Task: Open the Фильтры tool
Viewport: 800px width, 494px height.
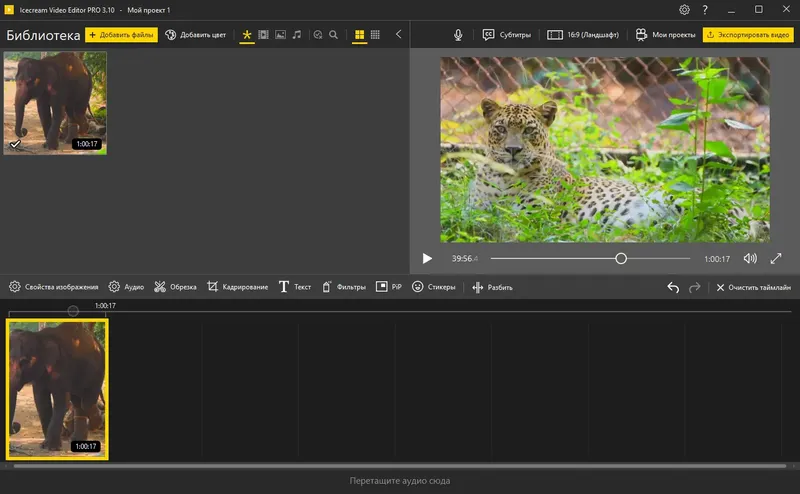Action: tap(344, 287)
